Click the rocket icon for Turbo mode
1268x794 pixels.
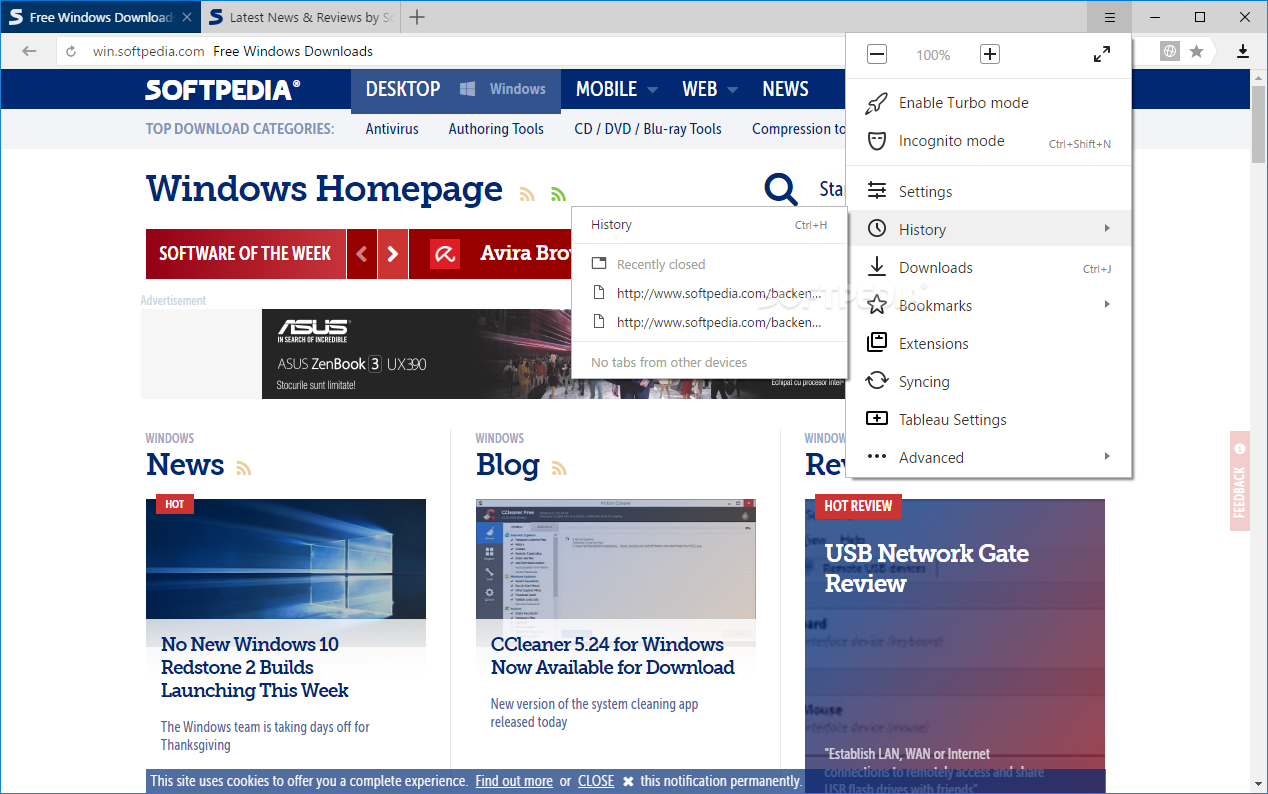coord(877,103)
